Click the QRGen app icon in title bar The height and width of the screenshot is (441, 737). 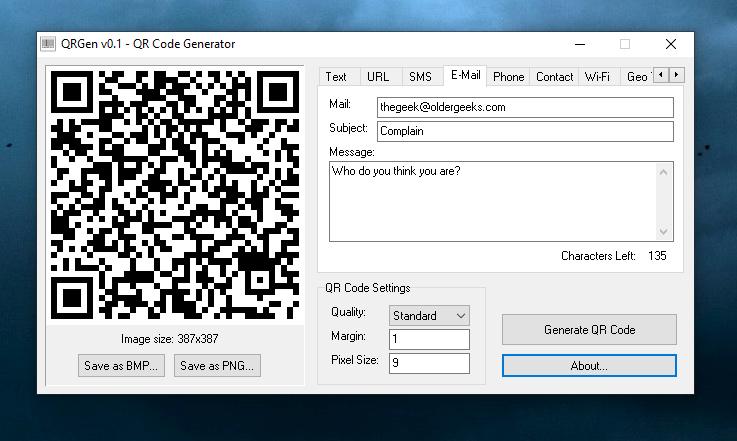[47, 44]
